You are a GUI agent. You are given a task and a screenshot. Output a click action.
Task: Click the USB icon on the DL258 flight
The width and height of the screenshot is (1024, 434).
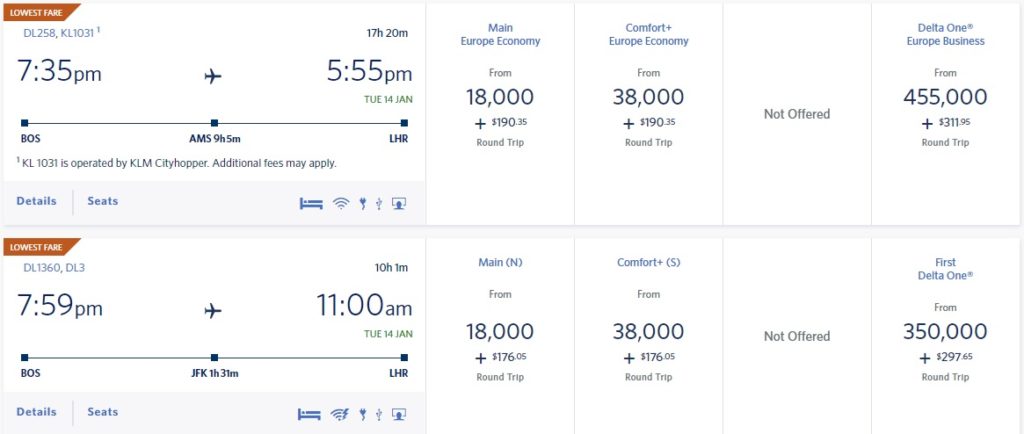point(379,203)
